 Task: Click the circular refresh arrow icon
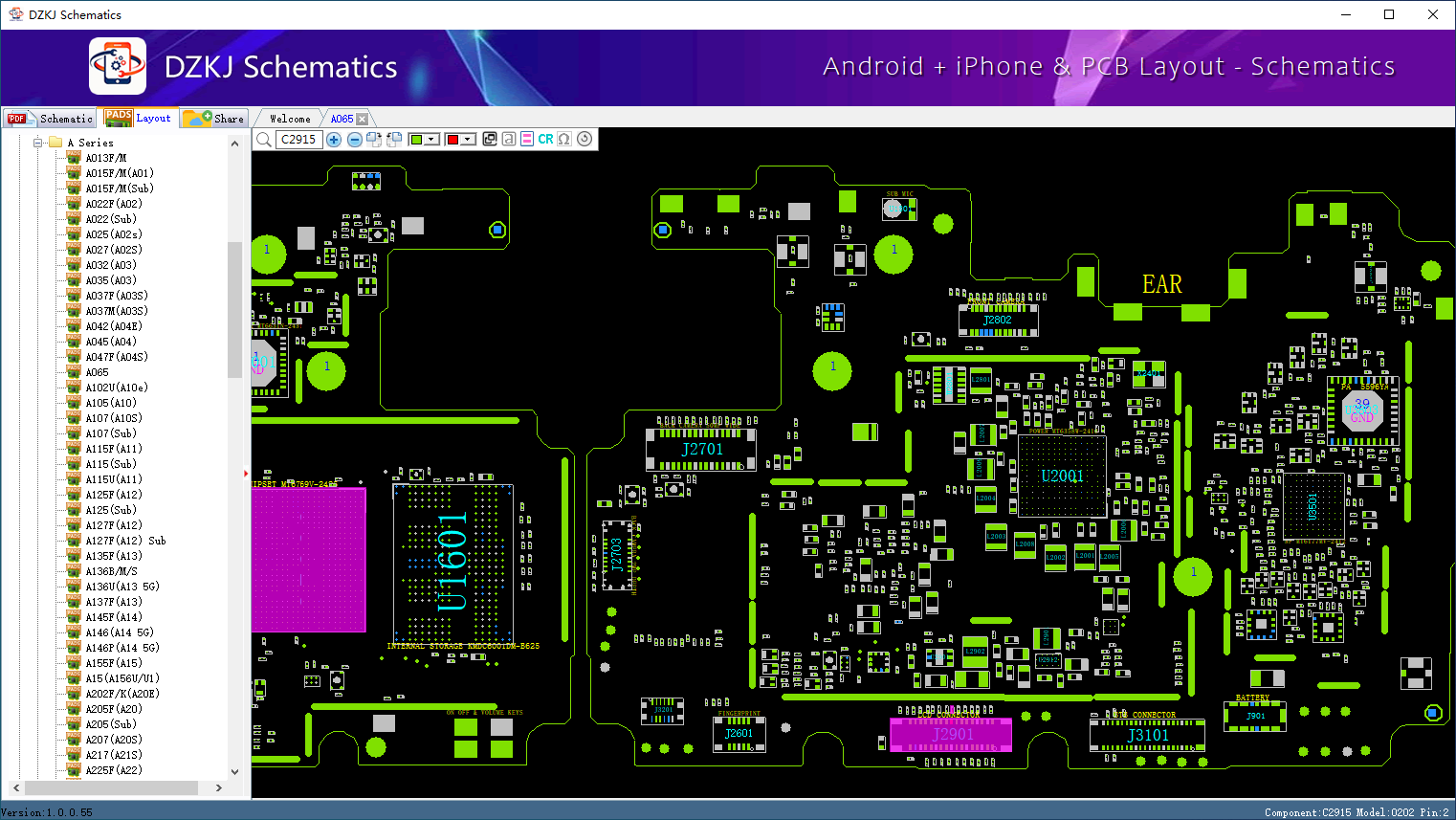click(x=585, y=139)
